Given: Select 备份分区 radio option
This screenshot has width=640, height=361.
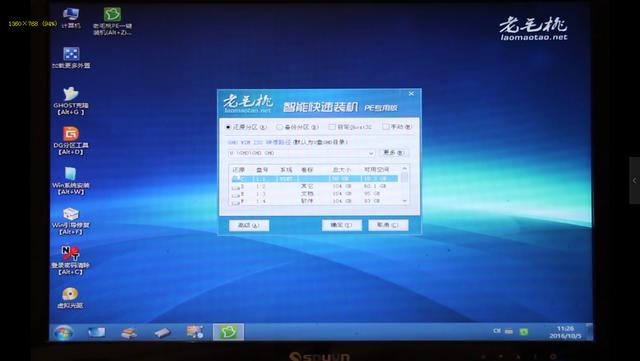Looking at the screenshot, I should (x=297, y=127).
